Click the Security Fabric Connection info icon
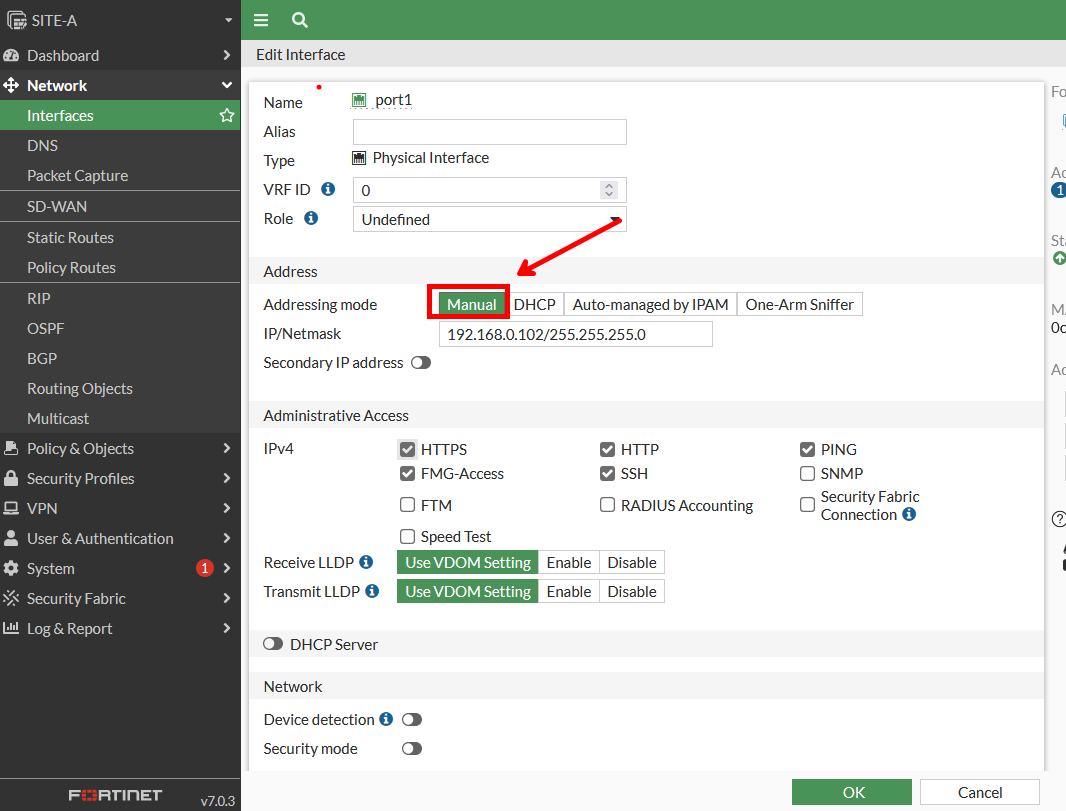This screenshot has width=1066, height=811. (909, 515)
